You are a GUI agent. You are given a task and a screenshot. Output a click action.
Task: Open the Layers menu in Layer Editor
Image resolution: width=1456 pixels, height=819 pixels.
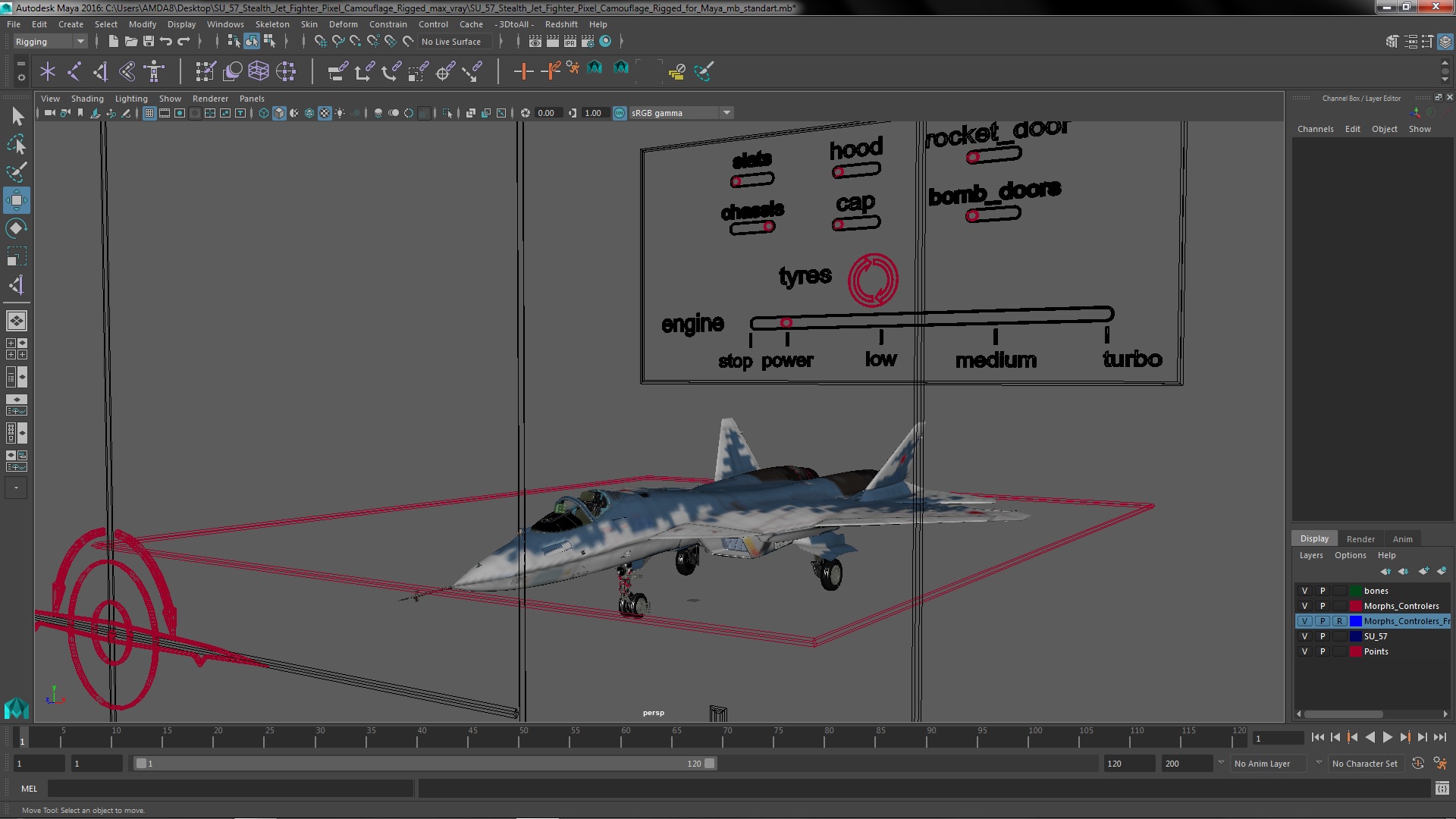click(x=1310, y=555)
